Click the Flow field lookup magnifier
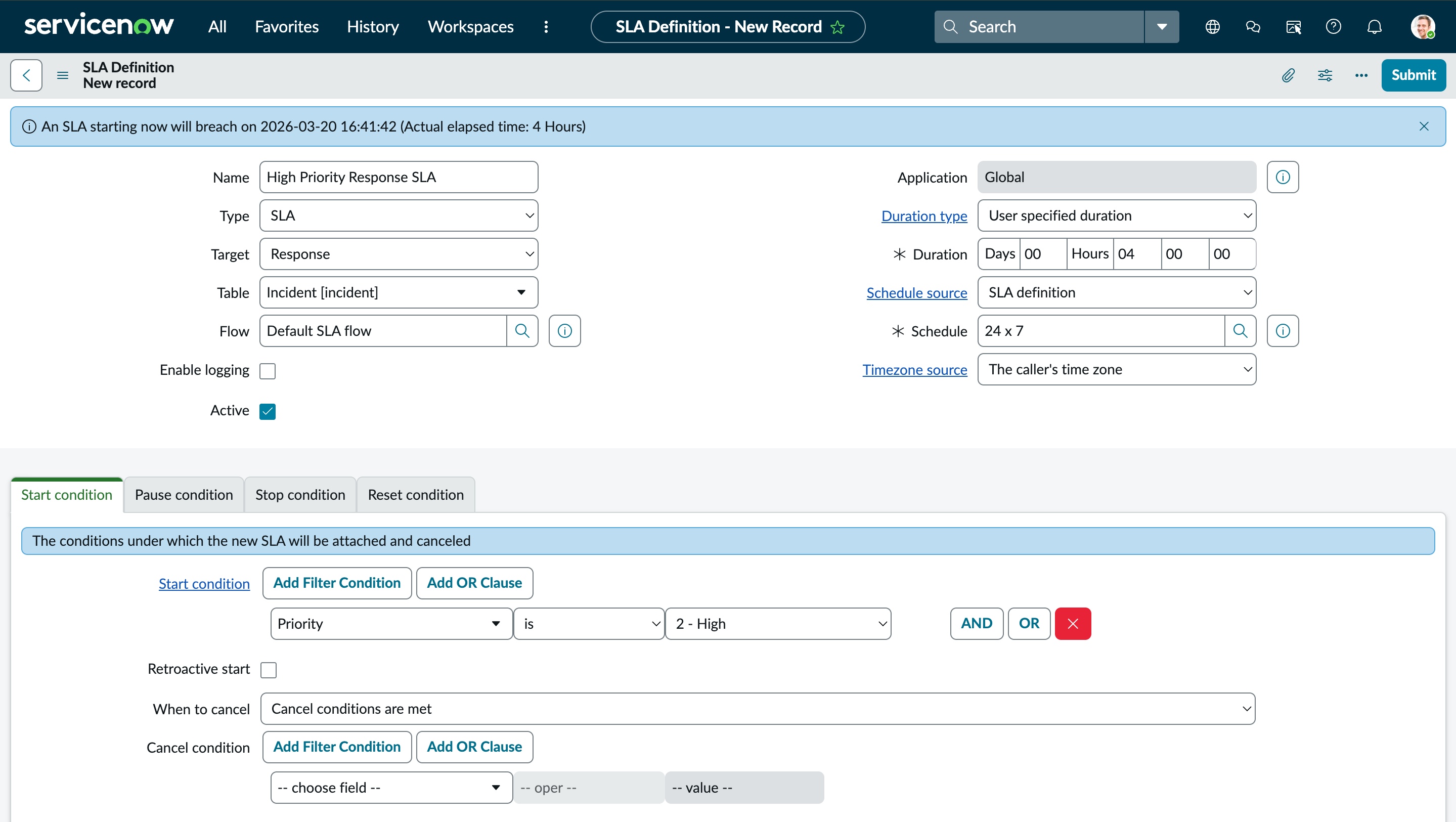This screenshot has width=1456, height=822. pyautogui.click(x=522, y=331)
